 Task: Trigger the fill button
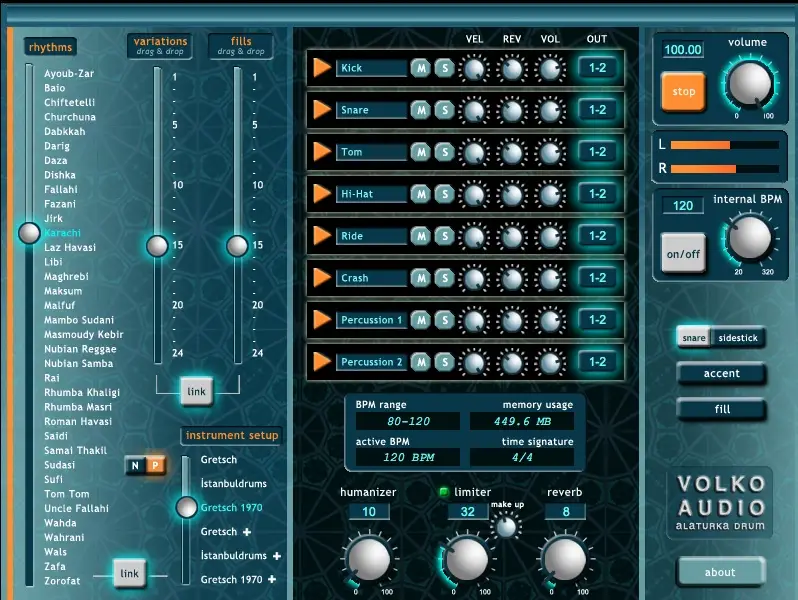(721, 409)
